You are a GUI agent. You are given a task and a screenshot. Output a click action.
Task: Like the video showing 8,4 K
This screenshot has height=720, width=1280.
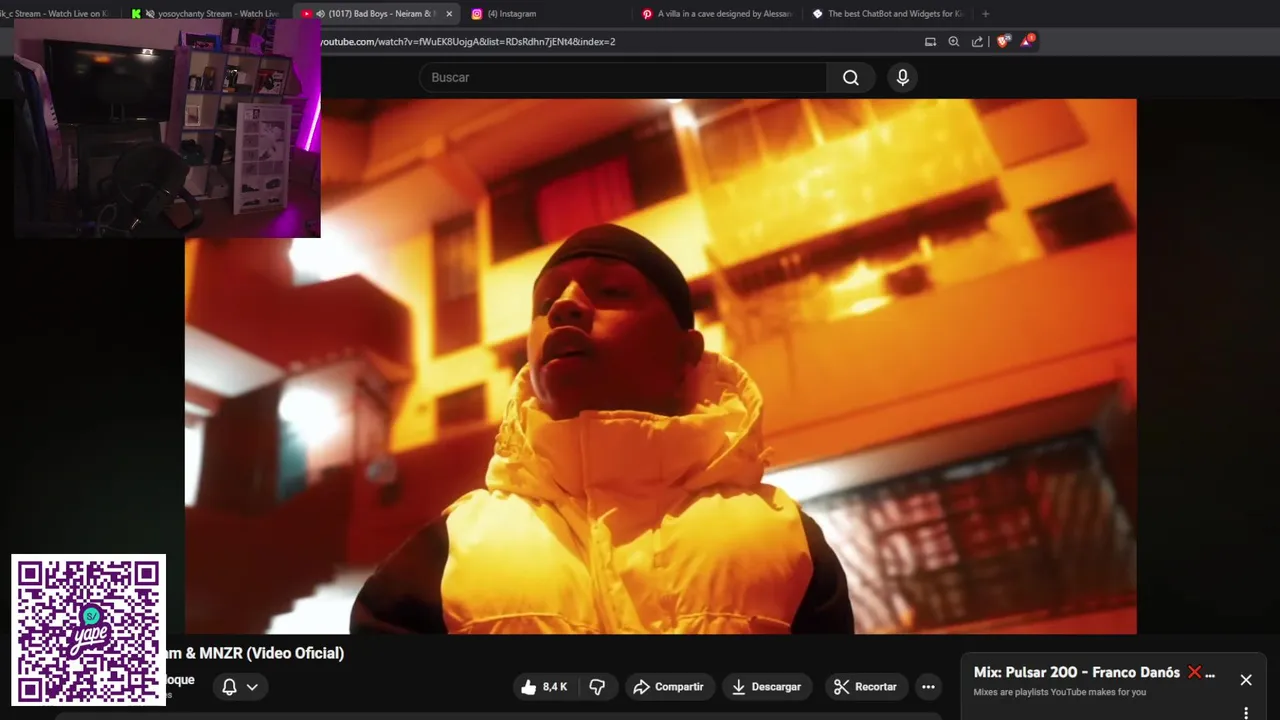coord(544,687)
